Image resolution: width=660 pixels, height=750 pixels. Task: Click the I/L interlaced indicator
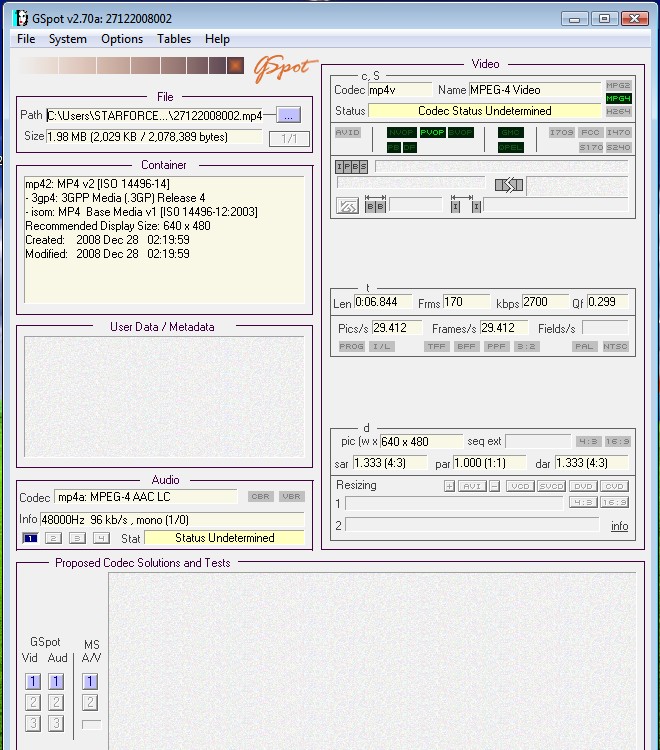tap(382, 346)
